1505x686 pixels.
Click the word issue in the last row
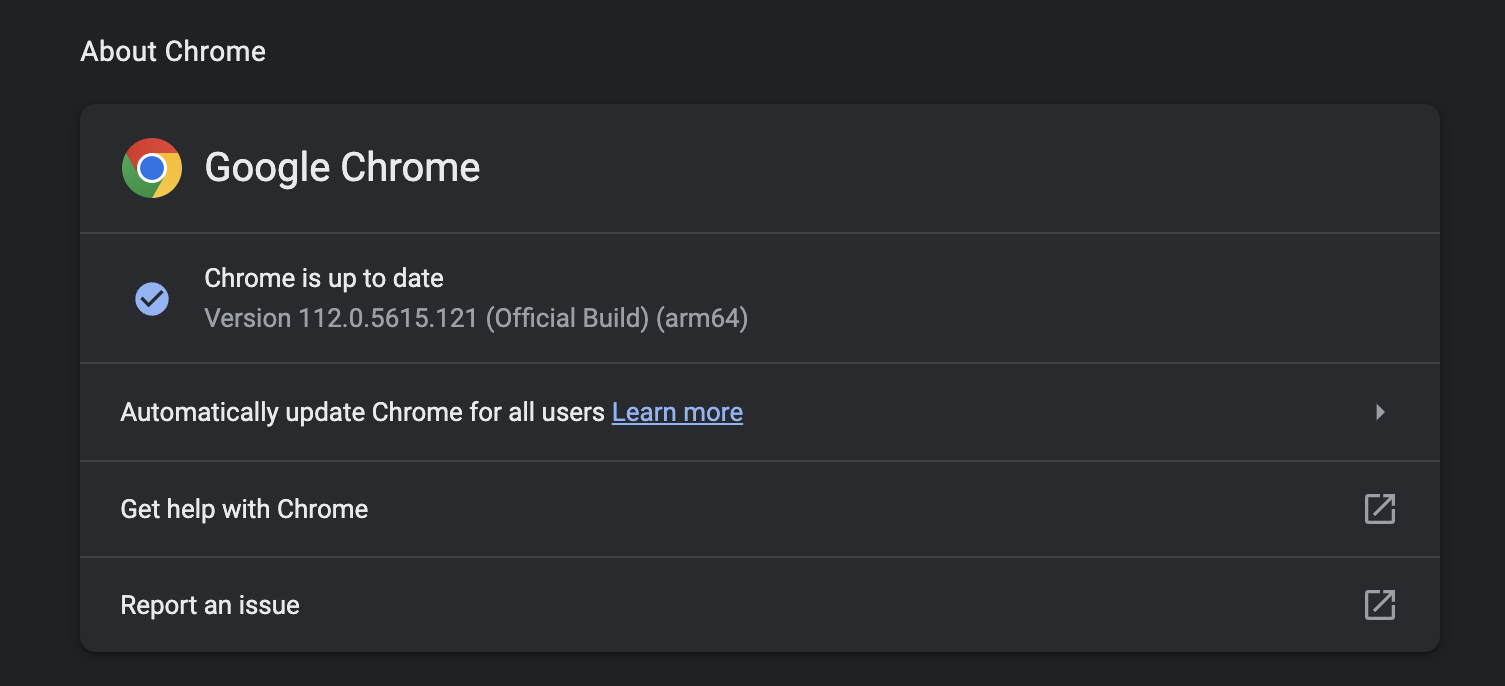pos(271,605)
